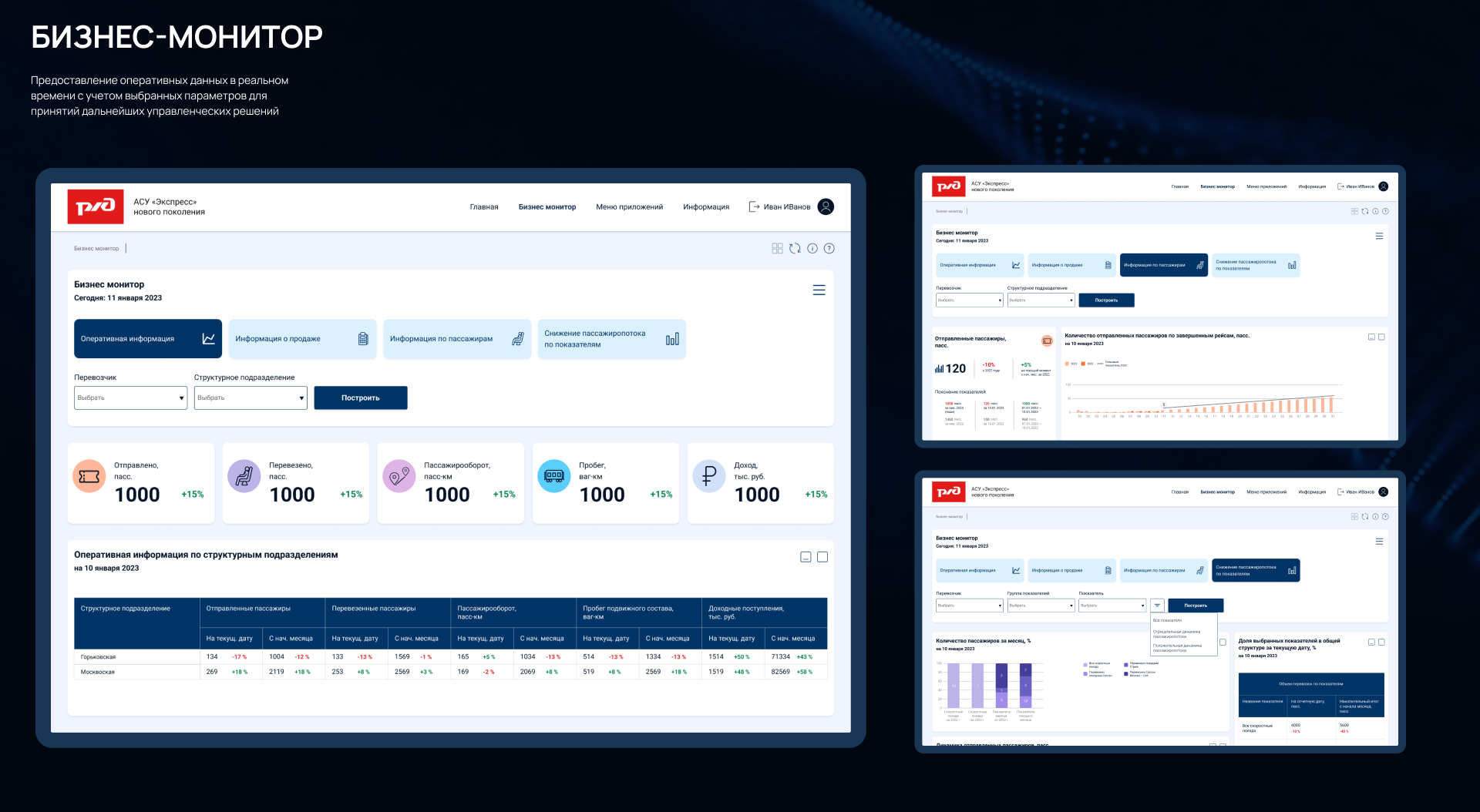Open the Перевозчик dropdown in the large dashboard
1480x812 pixels.
[x=131, y=398]
